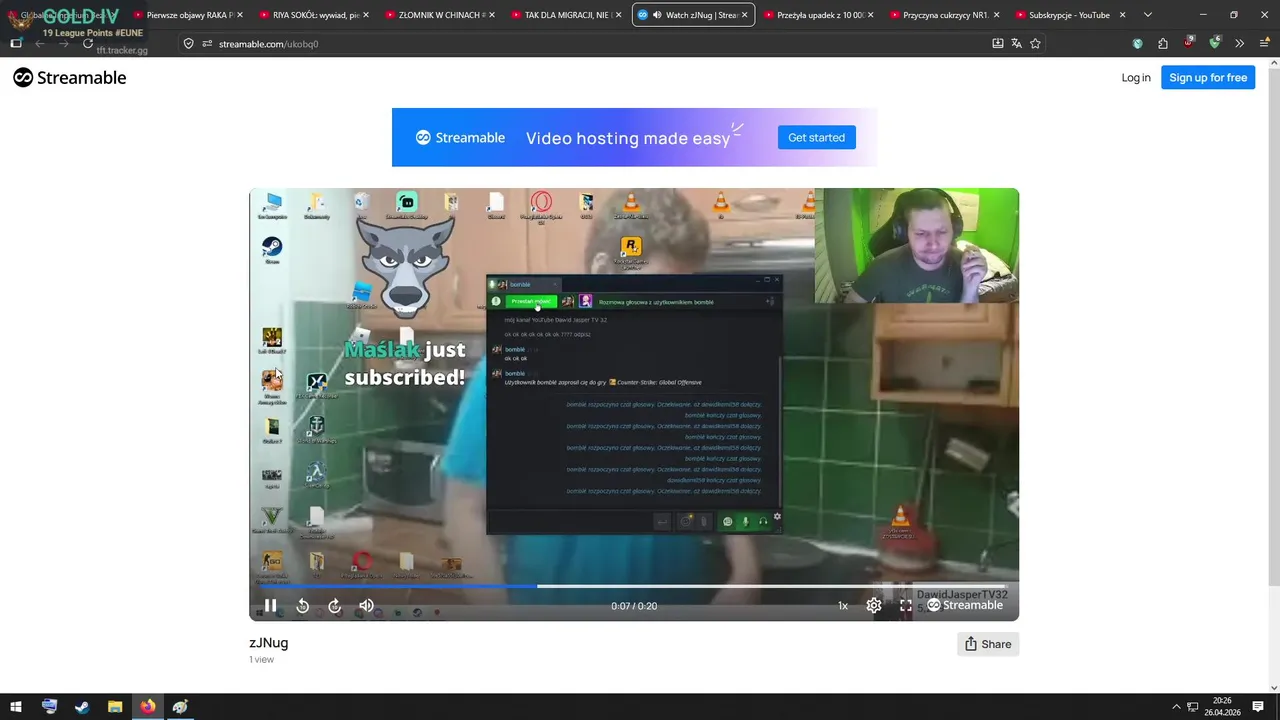The image size is (1280, 720).
Task: Open the notification center icon
Action: [x=1258, y=706]
